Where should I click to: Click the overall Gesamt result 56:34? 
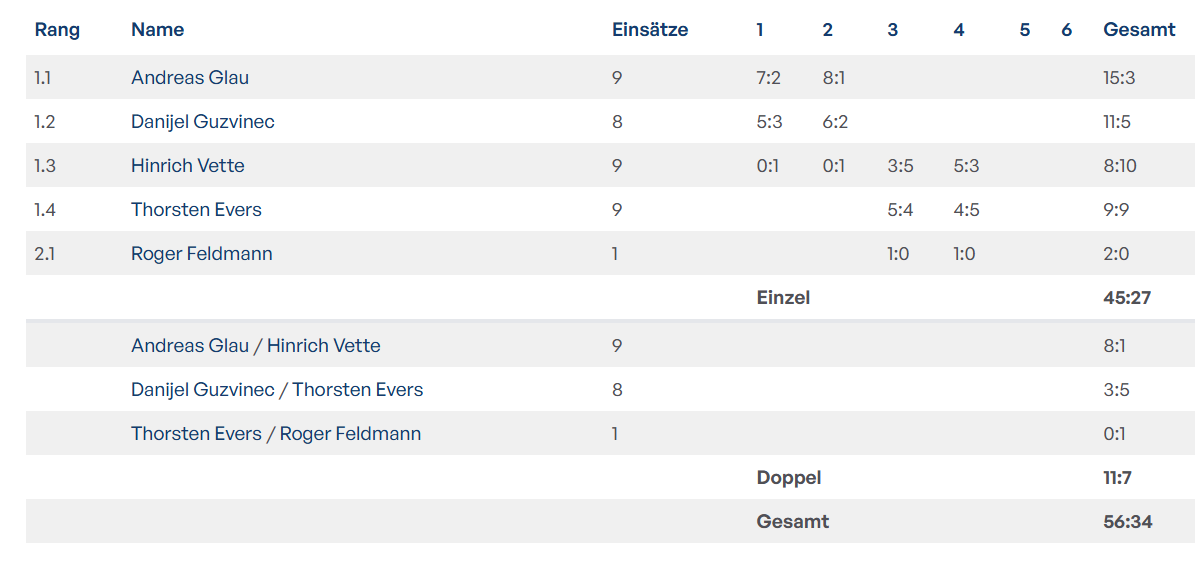pos(1127,522)
